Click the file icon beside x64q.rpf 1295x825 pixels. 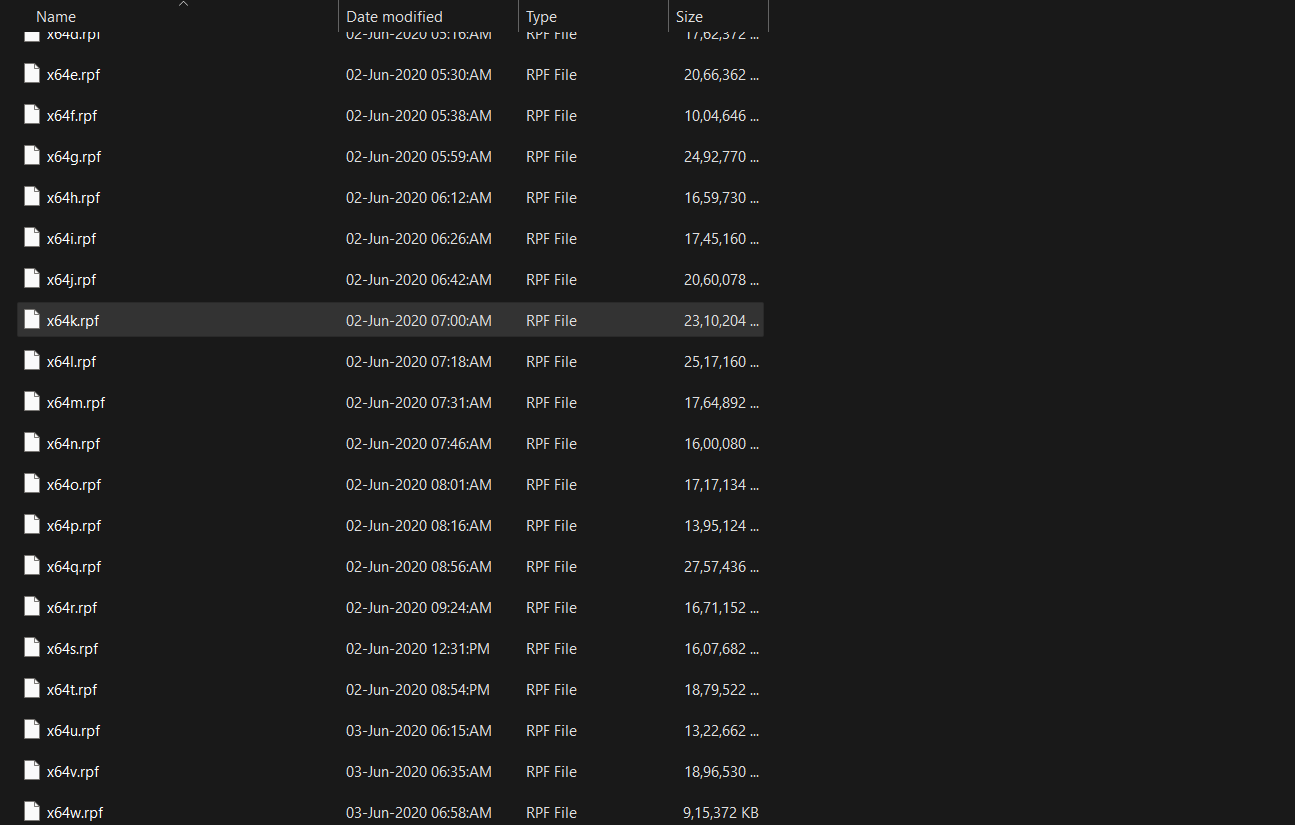click(x=31, y=566)
